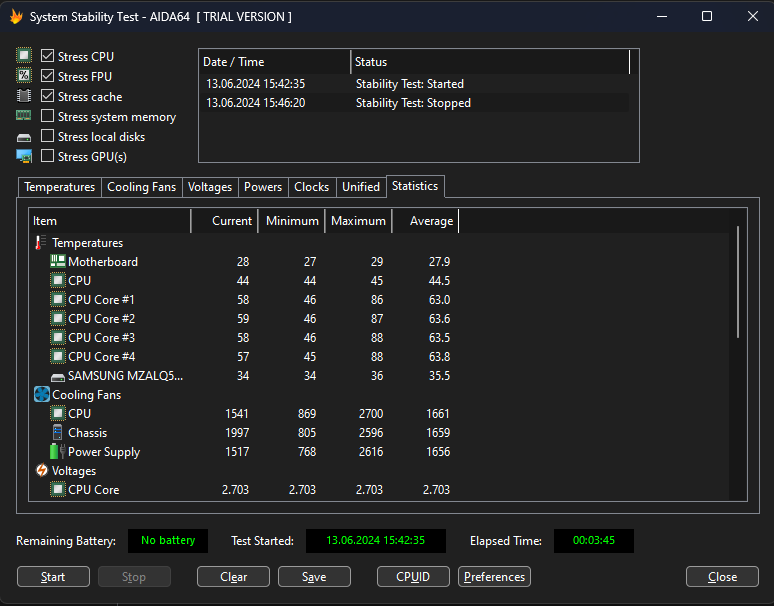
Task: Click the Average column header
Action: [426, 221]
